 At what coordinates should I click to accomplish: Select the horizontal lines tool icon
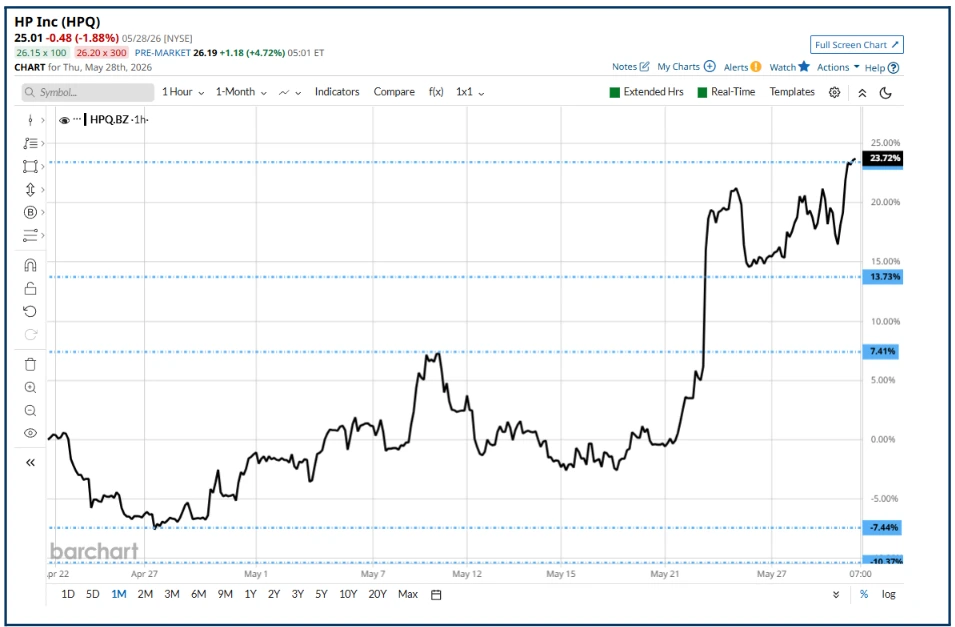[30, 235]
